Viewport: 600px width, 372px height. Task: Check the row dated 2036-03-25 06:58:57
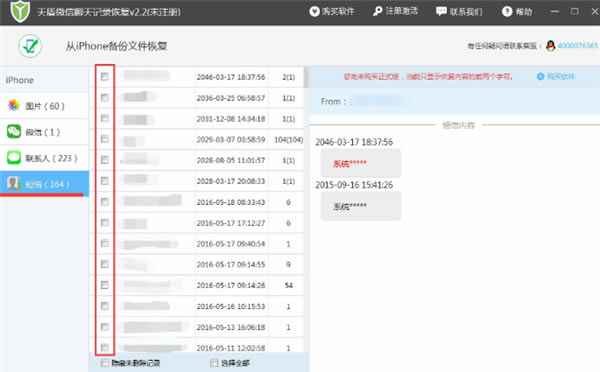(x=104, y=98)
